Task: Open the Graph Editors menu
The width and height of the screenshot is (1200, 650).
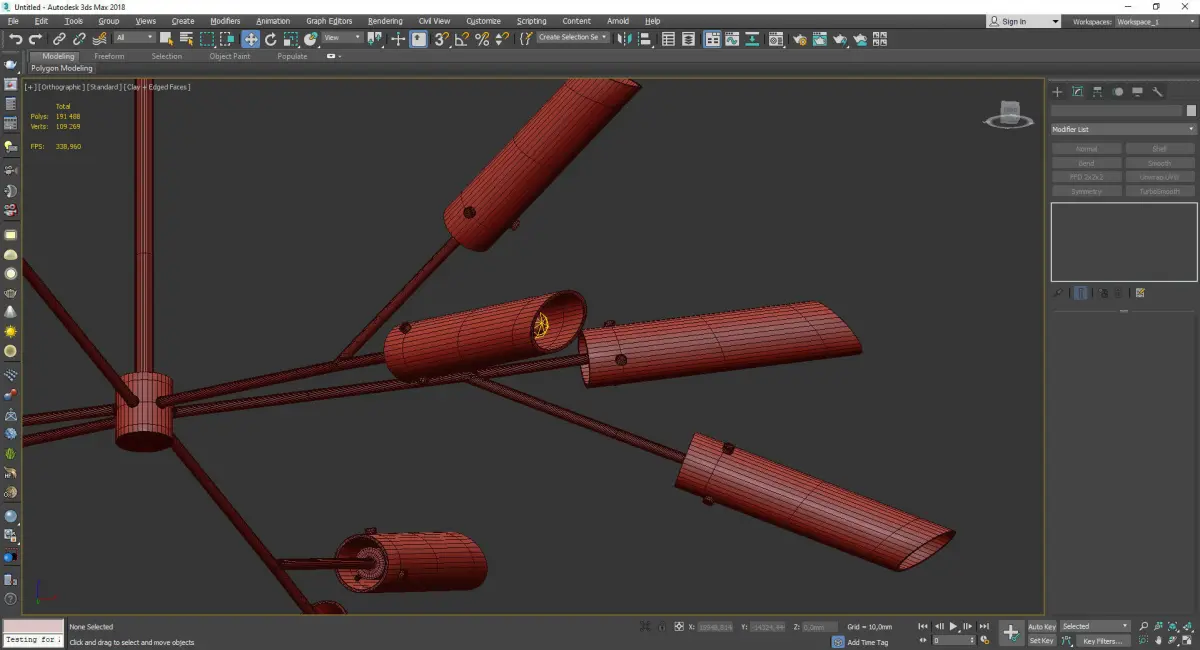Action: [329, 21]
